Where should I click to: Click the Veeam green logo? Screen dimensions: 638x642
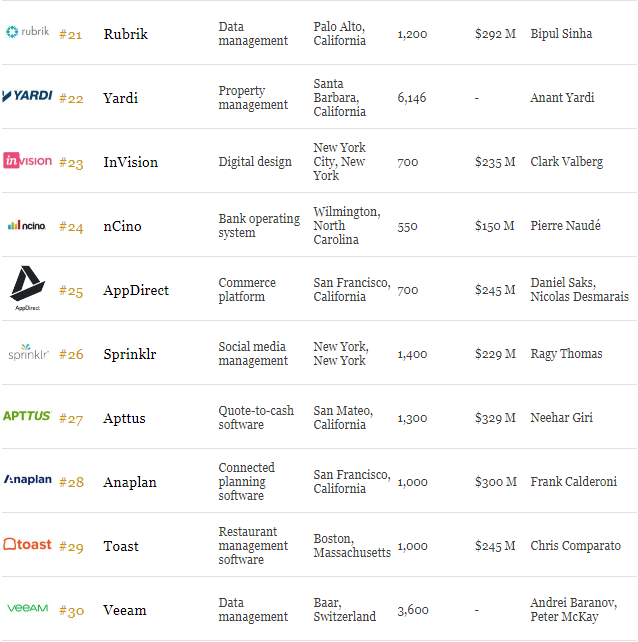tap(27, 608)
